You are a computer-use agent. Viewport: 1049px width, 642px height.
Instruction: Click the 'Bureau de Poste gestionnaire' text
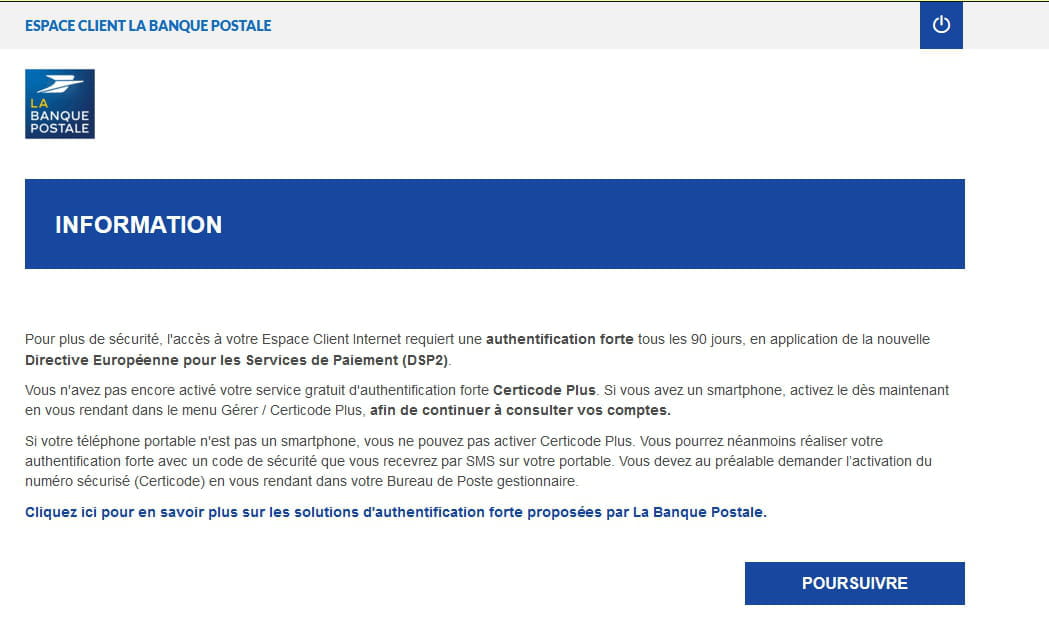(482, 481)
